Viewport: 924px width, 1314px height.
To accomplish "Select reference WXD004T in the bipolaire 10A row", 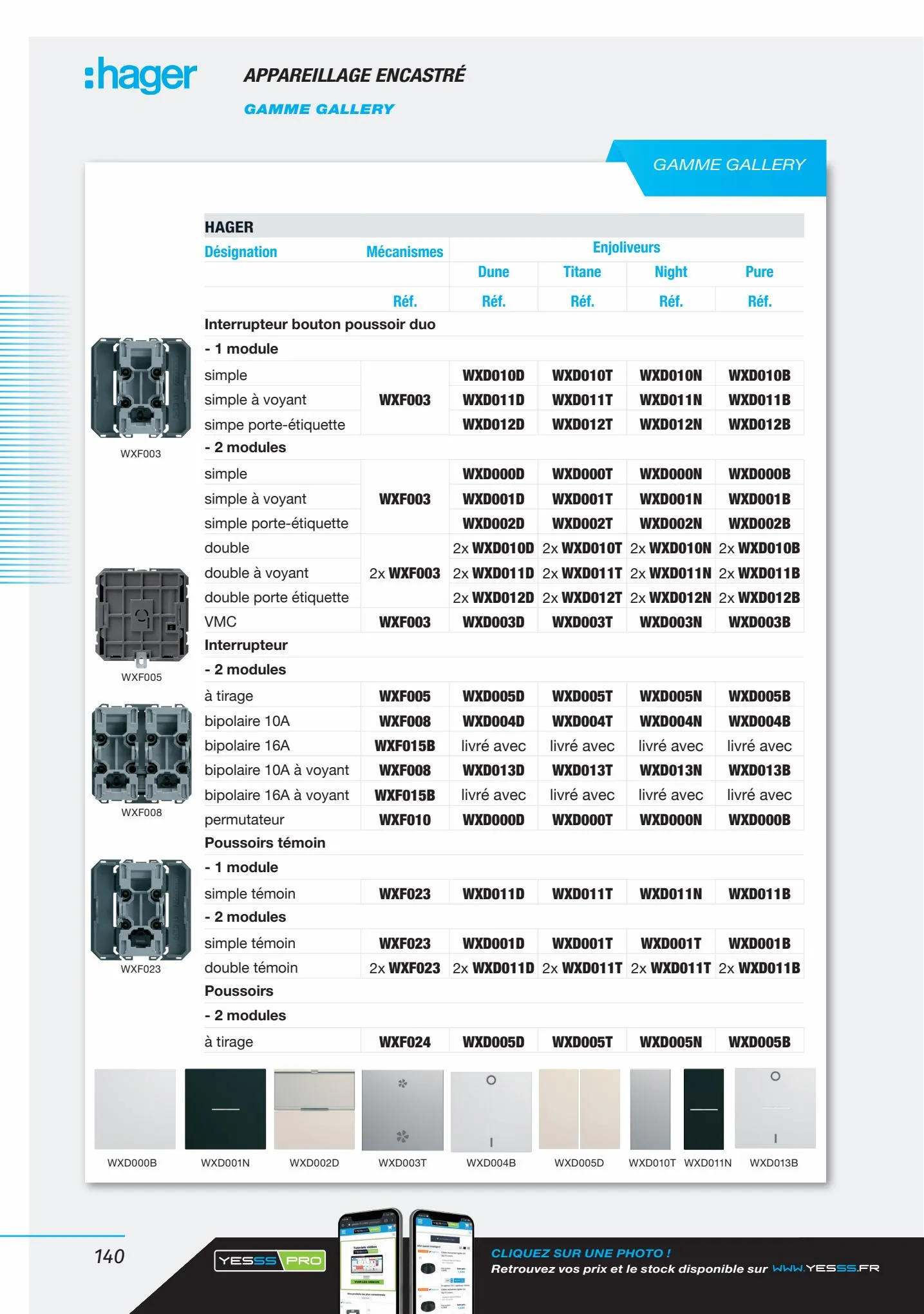I will 582,721.
